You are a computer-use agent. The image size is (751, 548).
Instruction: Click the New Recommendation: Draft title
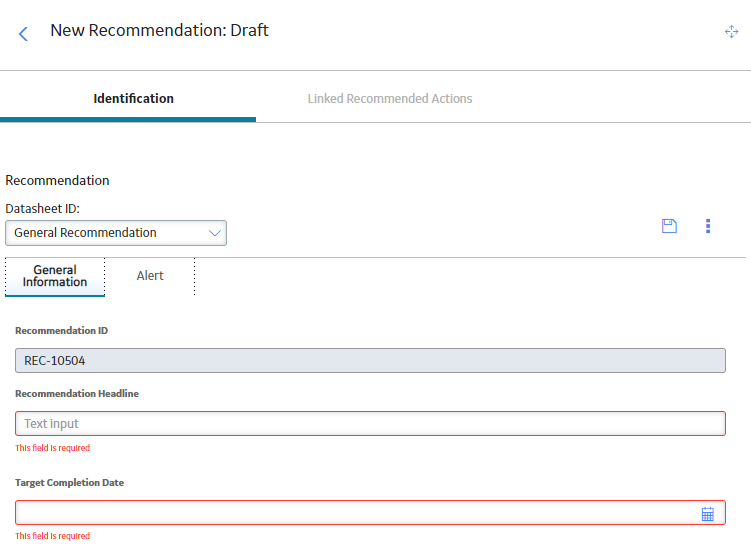point(159,30)
